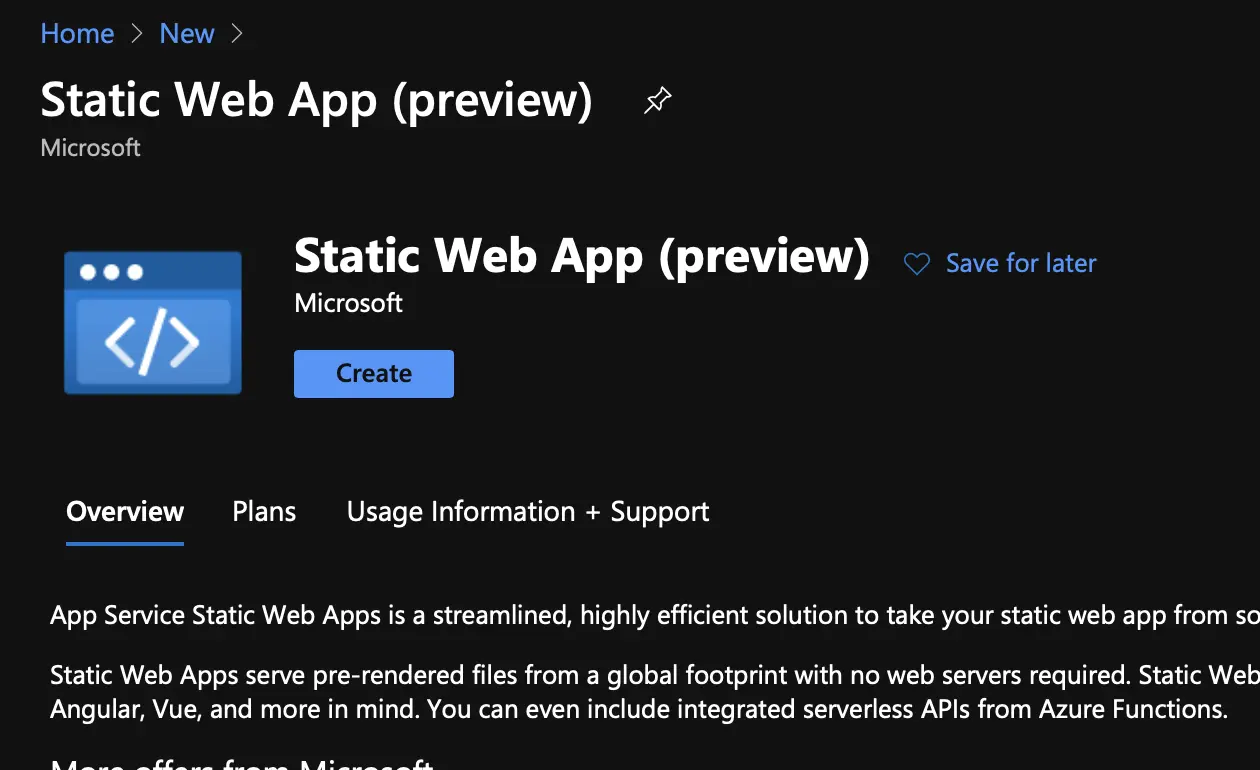
Task: Open the Usage Information + Support tab
Action: click(x=527, y=511)
